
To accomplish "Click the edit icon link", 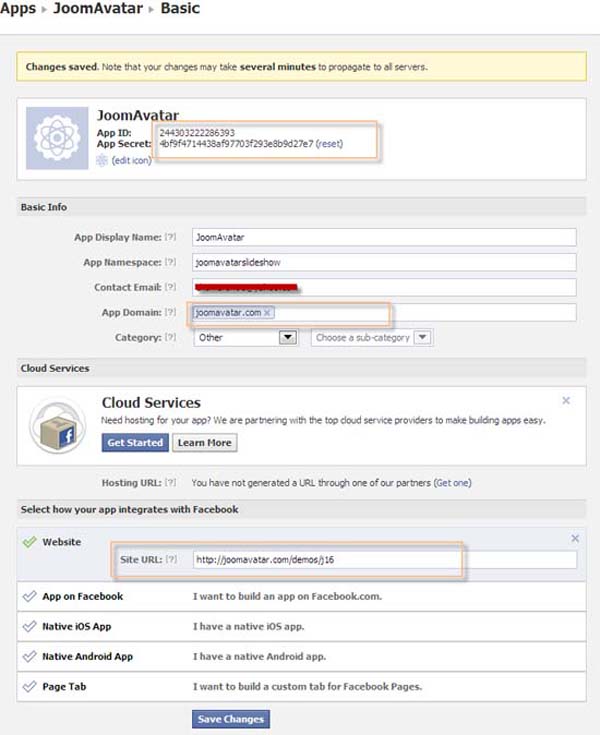I will (x=131, y=160).
